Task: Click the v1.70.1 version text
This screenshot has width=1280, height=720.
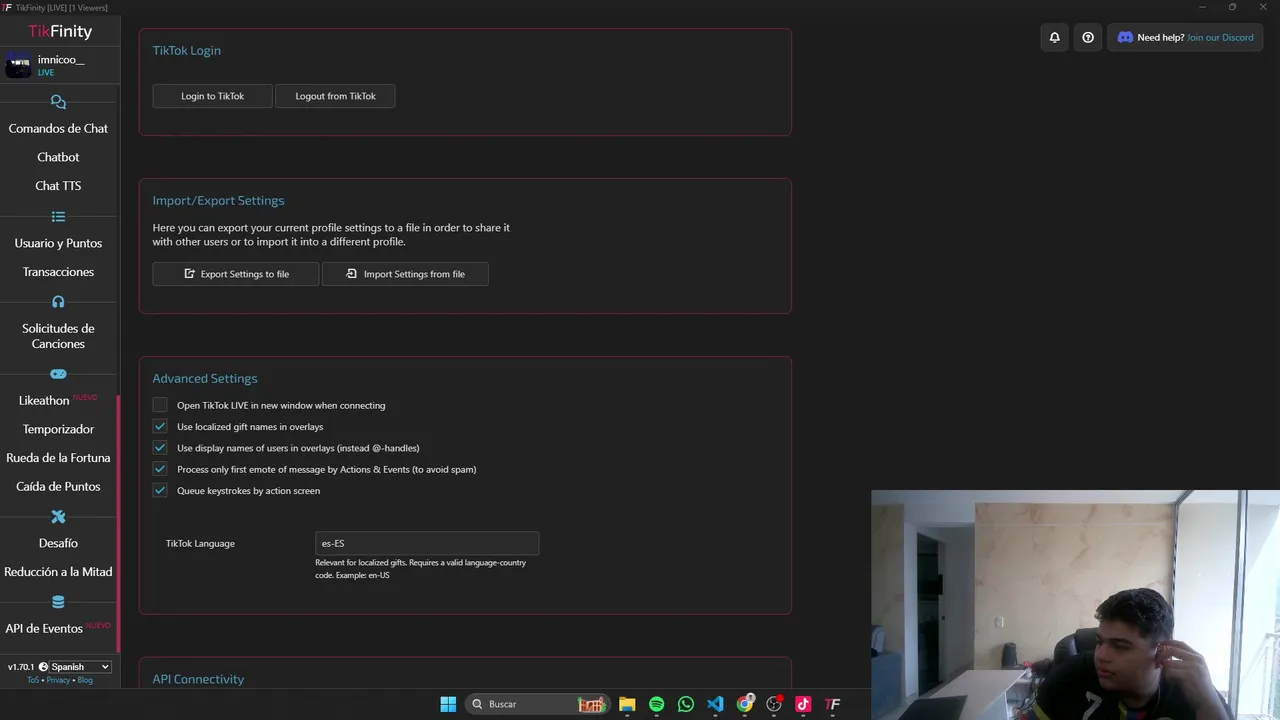Action: tap(21, 667)
